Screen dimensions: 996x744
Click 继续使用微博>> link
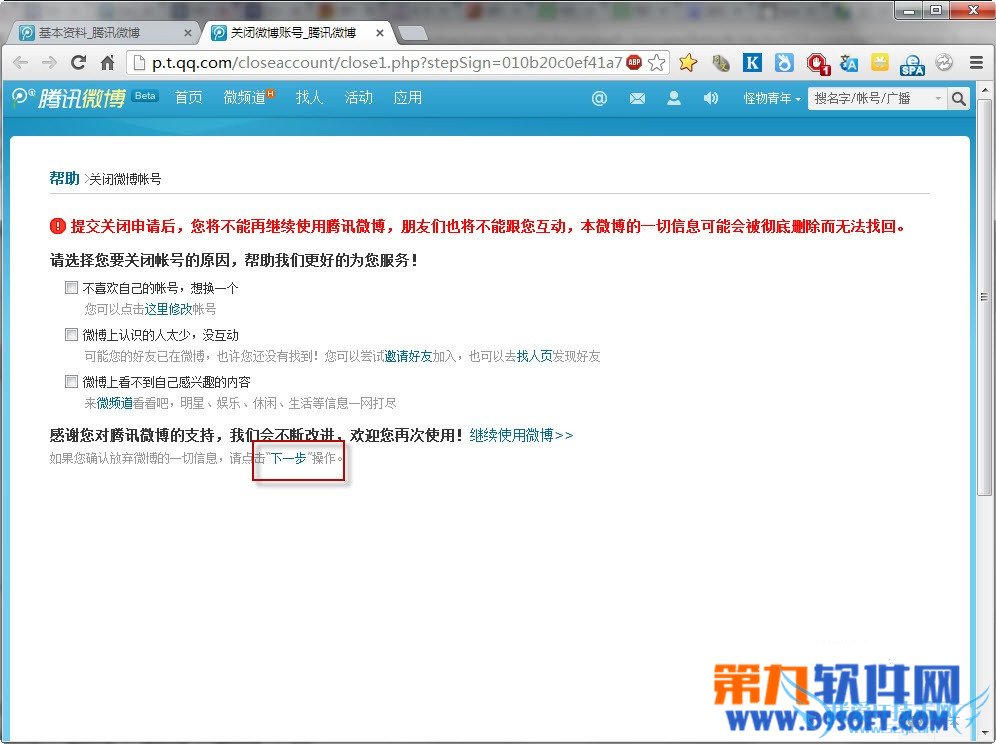[522, 435]
